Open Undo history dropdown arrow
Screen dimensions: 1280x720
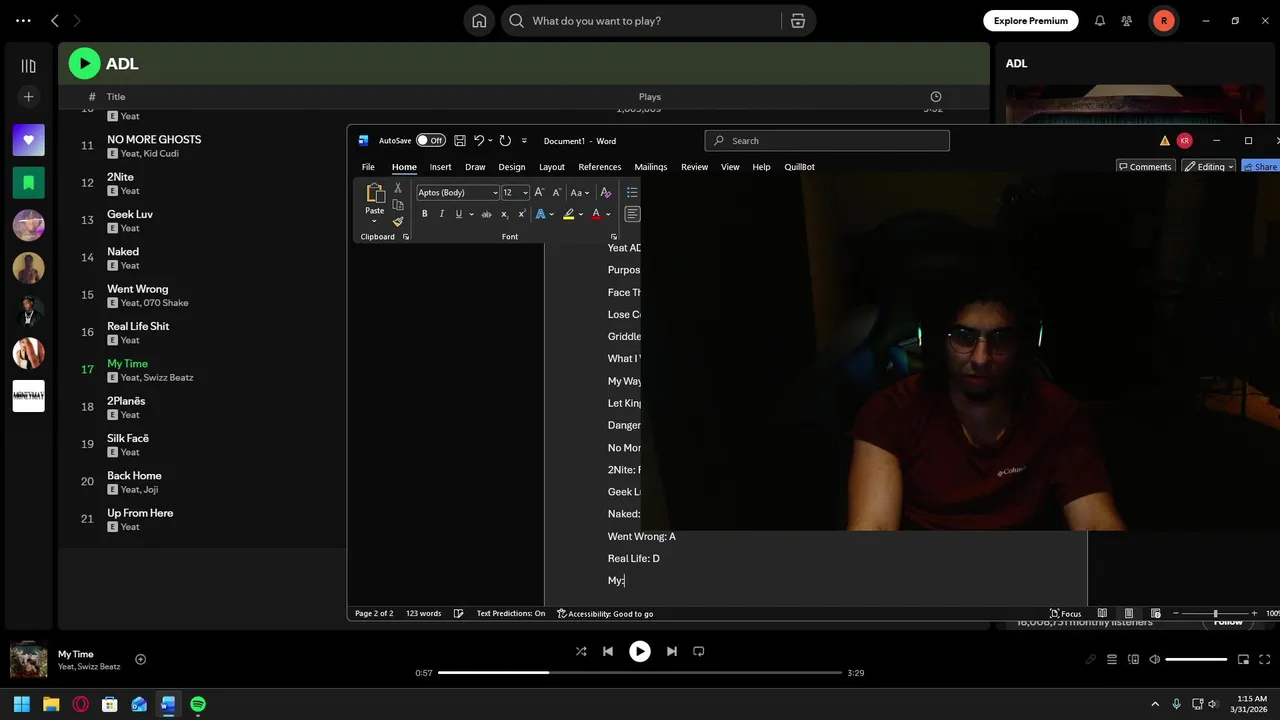coord(490,141)
